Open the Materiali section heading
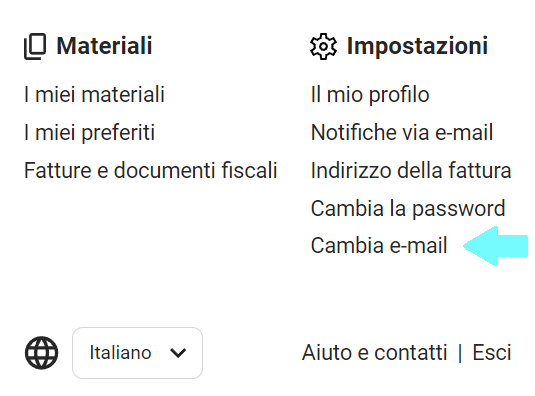 tap(104, 46)
